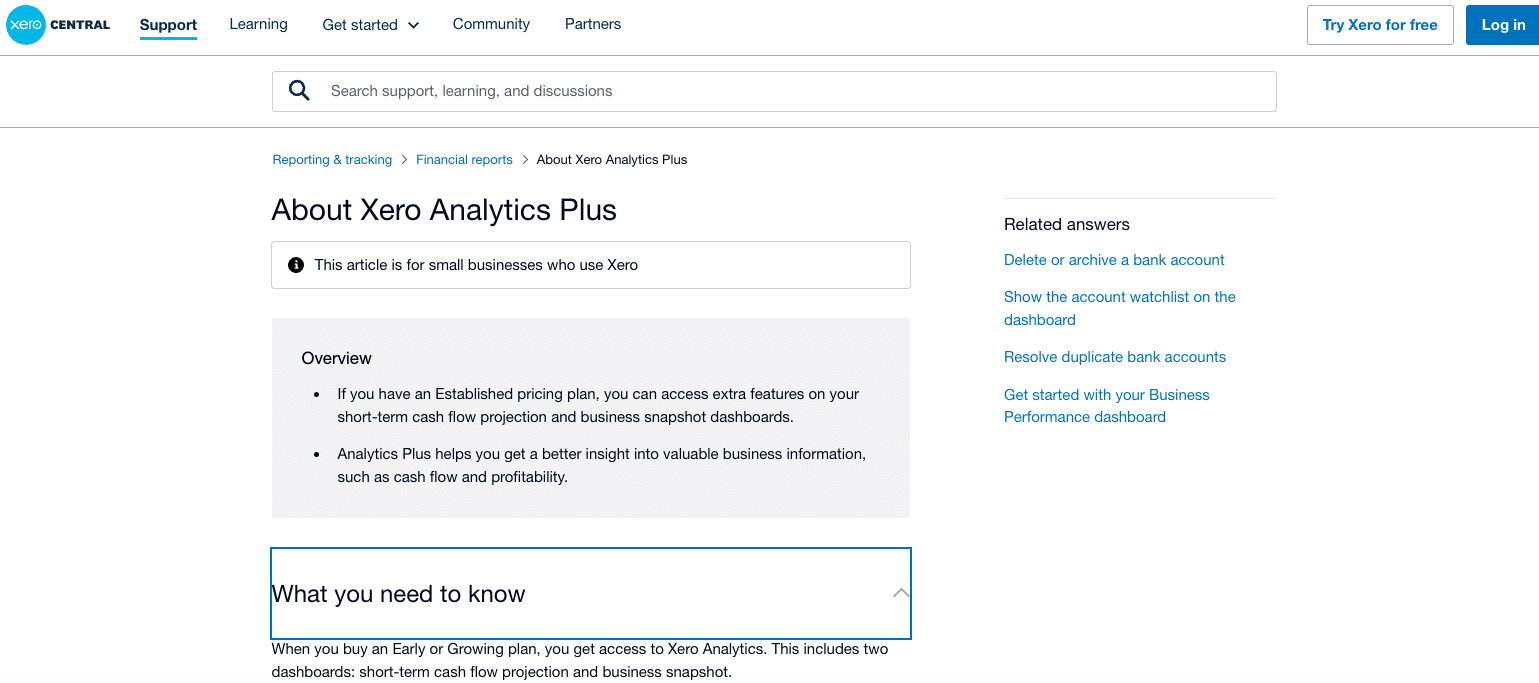
Task: Expand the Get started dropdown arrow
Action: pyautogui.click(x=414, y=25)
